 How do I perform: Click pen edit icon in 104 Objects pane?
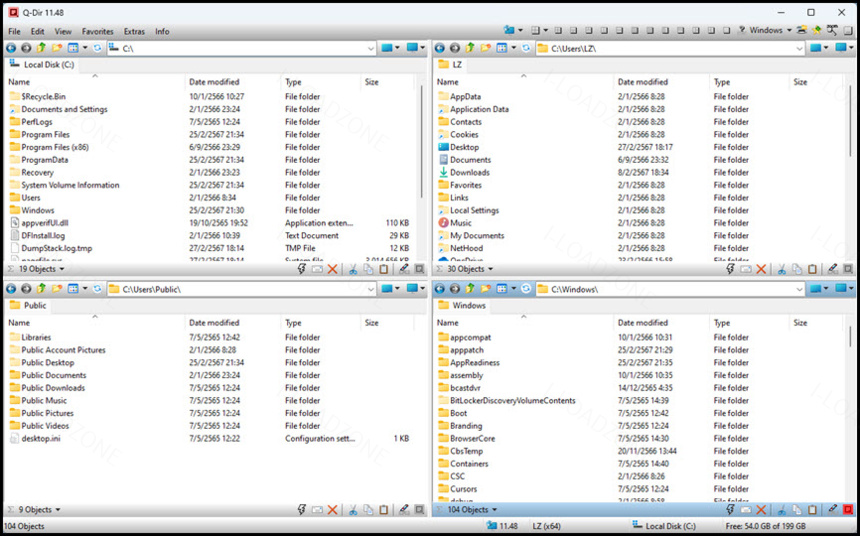click(833, 510)
